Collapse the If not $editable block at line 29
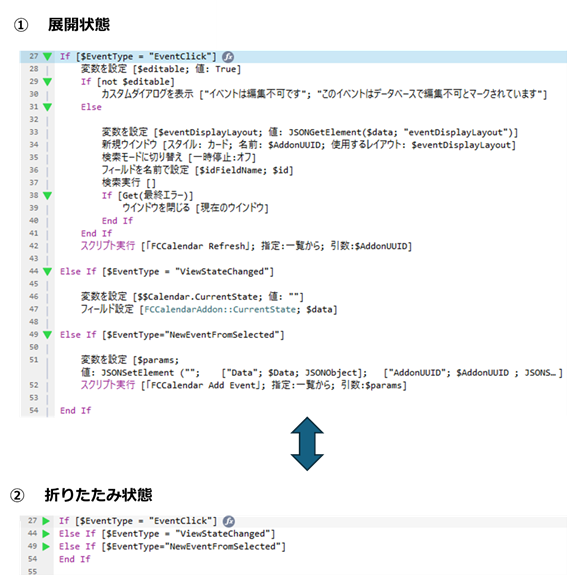This screenshot has width=567, height=575. pos(47,82)
